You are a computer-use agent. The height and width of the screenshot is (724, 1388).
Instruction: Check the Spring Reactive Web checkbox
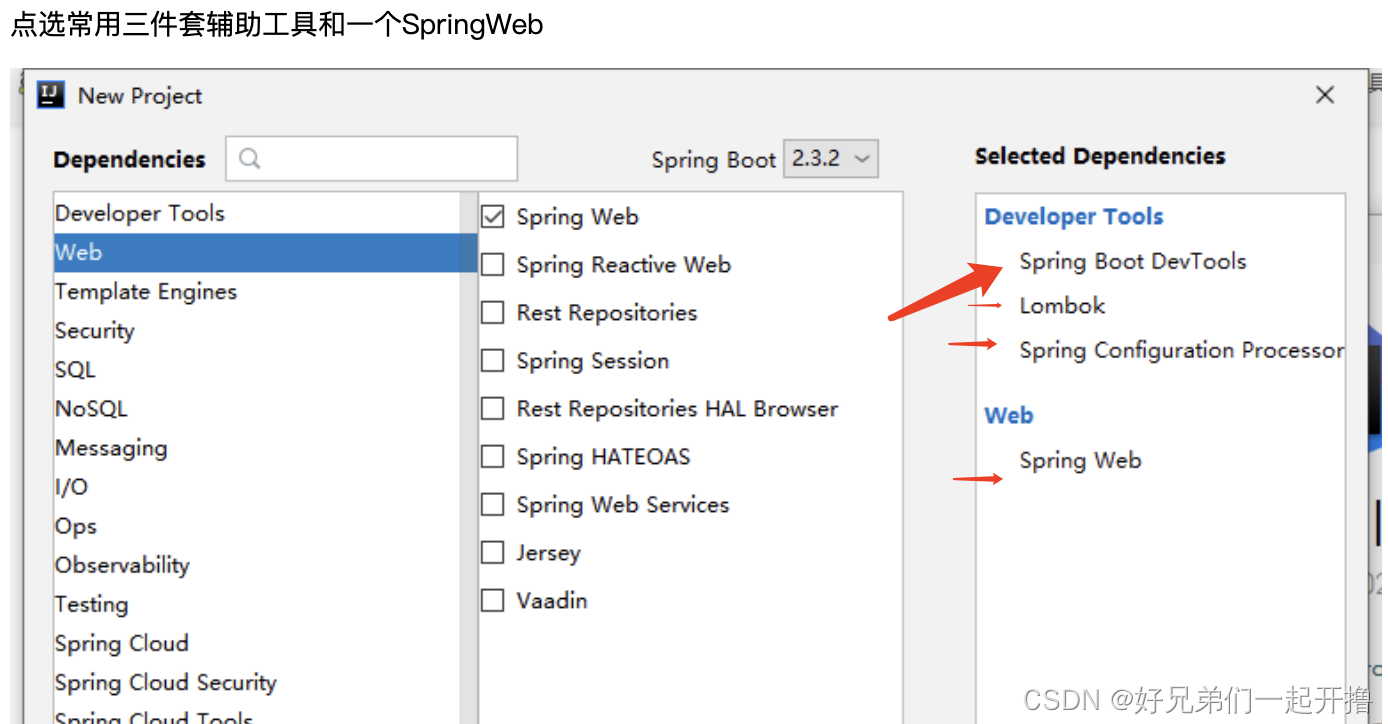coord(493,264)
